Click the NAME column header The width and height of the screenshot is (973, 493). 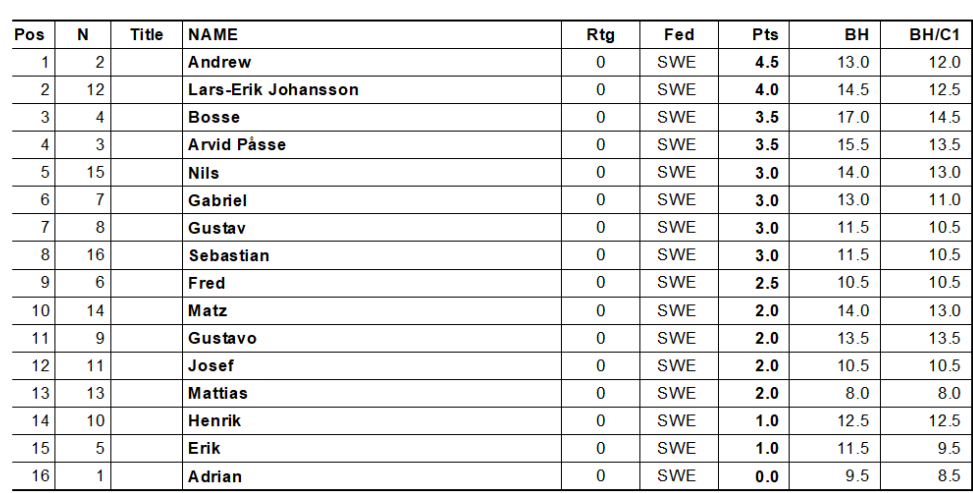click(214, 34)
